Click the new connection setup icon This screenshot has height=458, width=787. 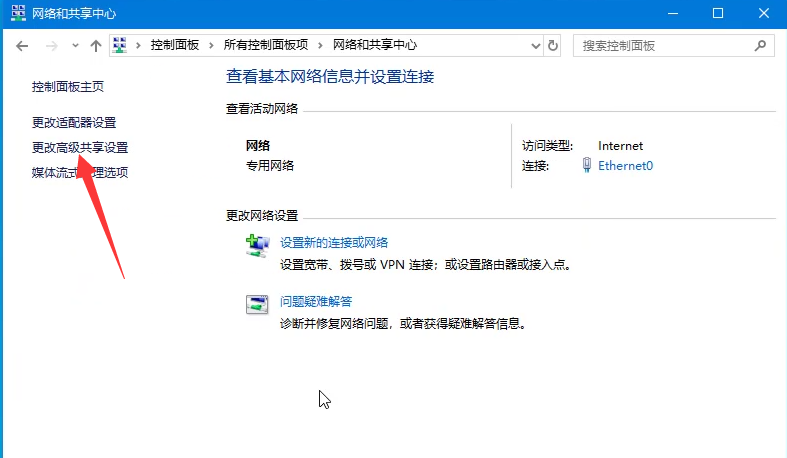[257, 246]
